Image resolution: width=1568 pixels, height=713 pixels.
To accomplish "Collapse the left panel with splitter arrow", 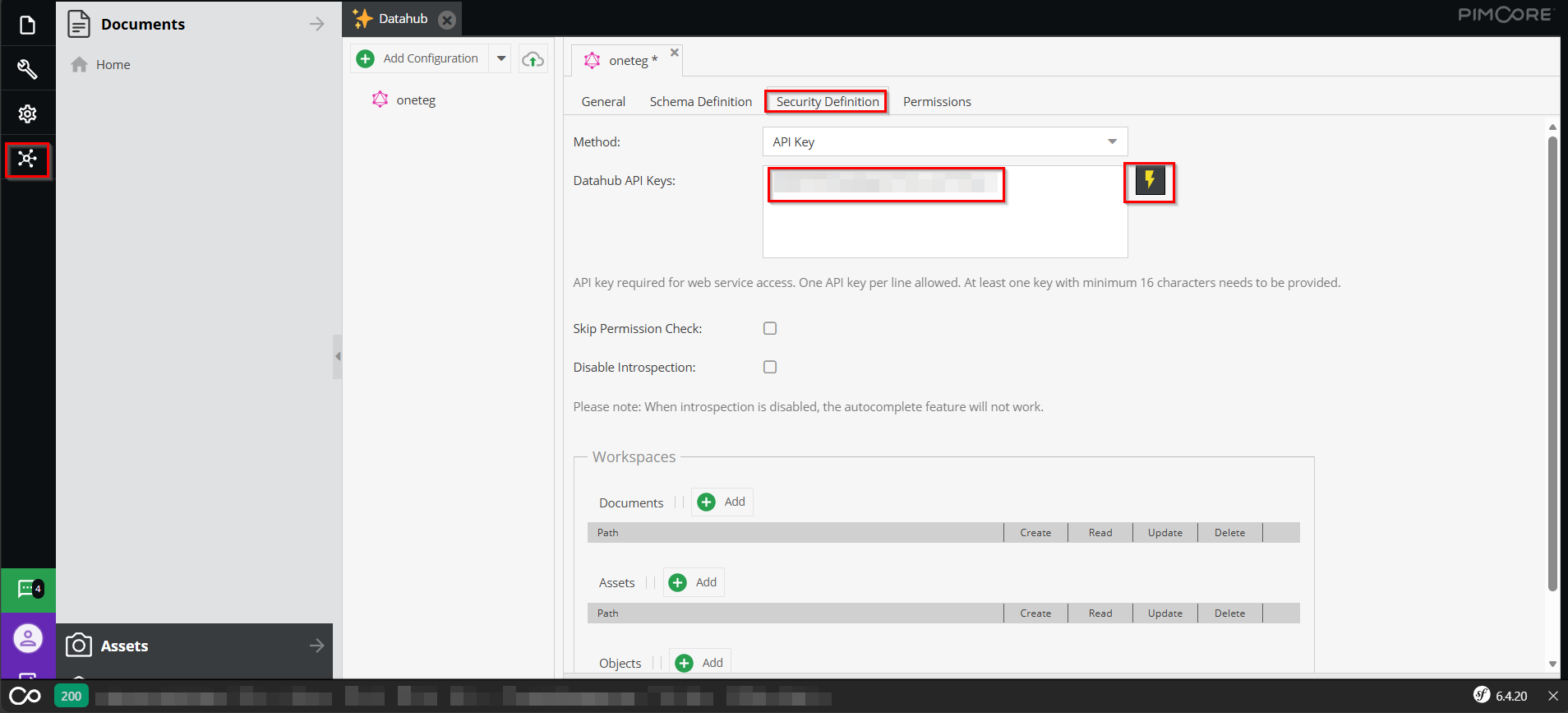I will point(338,356).
